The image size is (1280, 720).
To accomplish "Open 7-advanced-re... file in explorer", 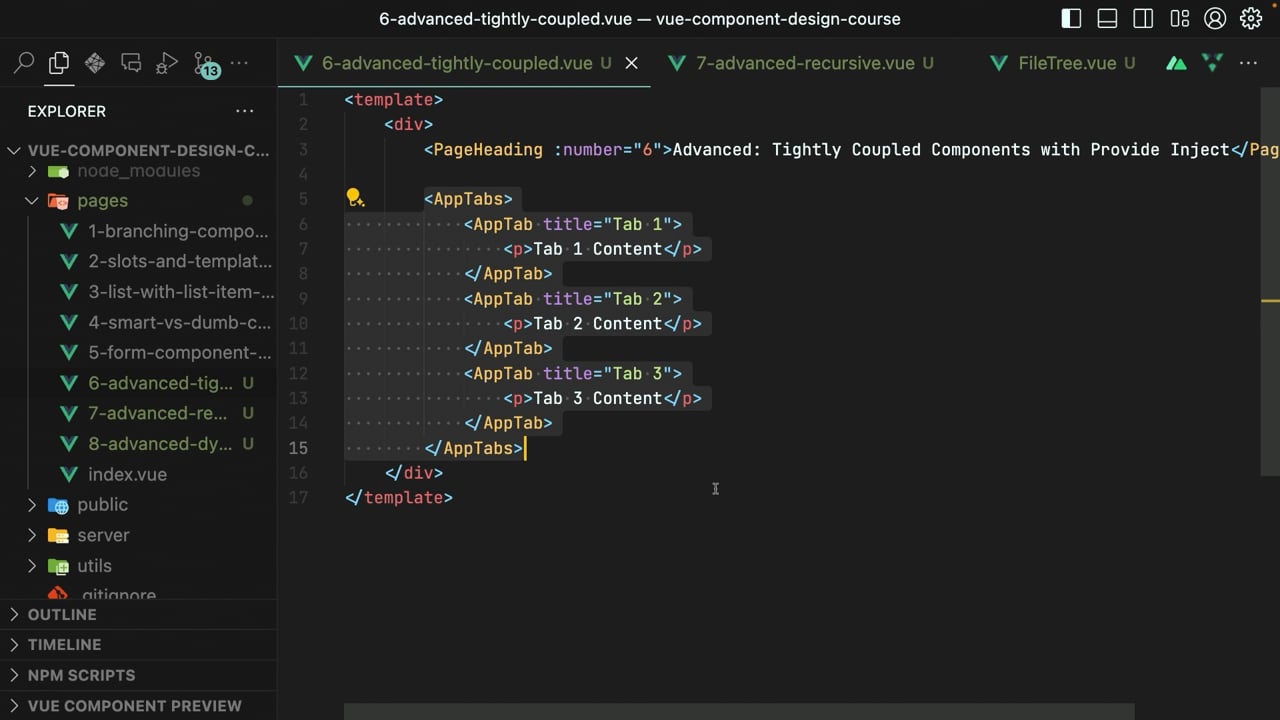I will (x=157, y=413).
